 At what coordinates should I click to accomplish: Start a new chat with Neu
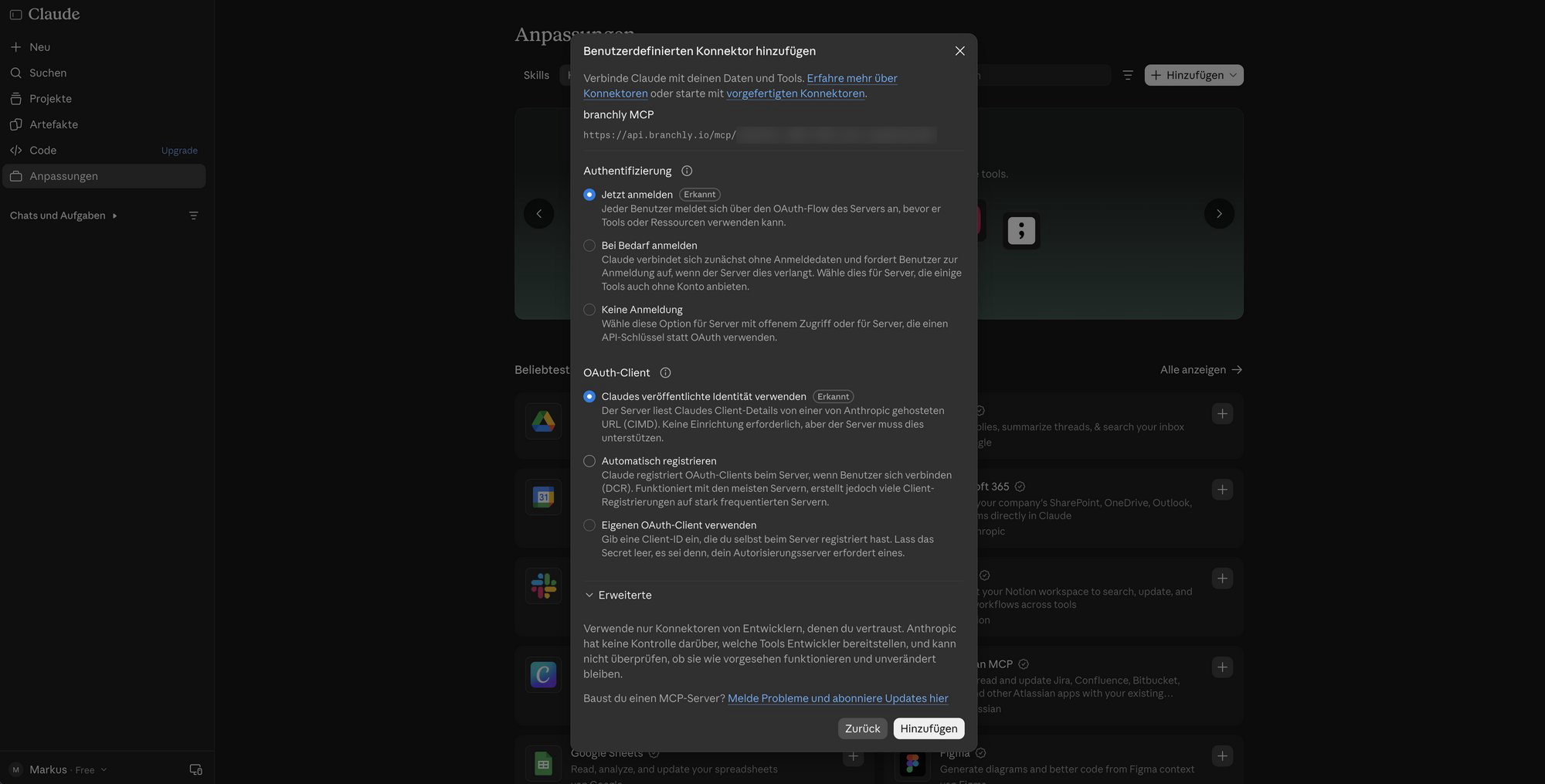pyautogui.click(x=104, y=47)
